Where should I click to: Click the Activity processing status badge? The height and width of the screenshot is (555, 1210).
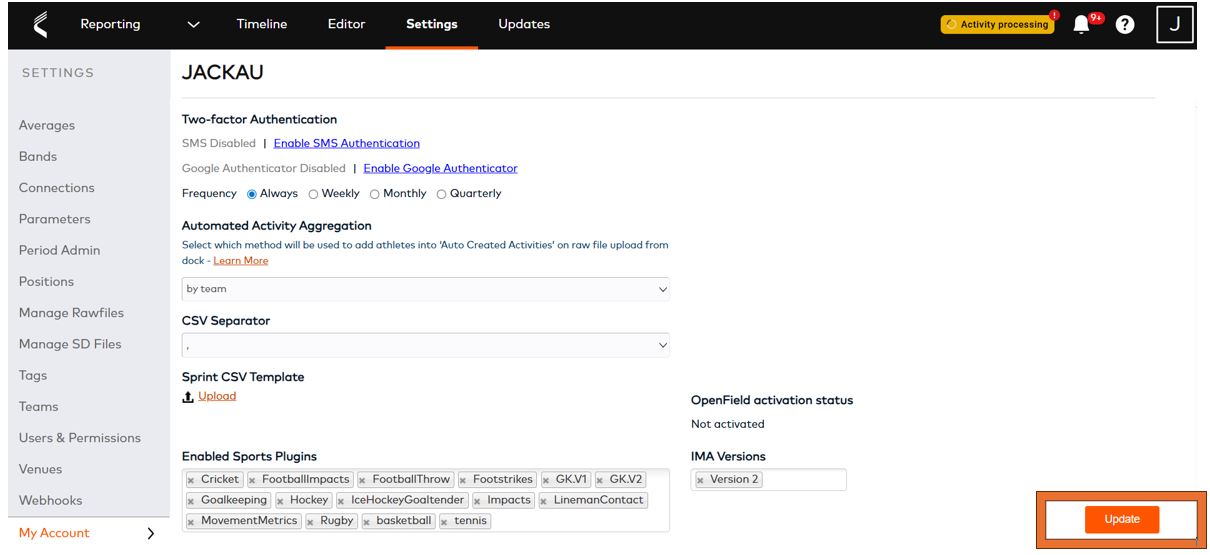(997, 25)
